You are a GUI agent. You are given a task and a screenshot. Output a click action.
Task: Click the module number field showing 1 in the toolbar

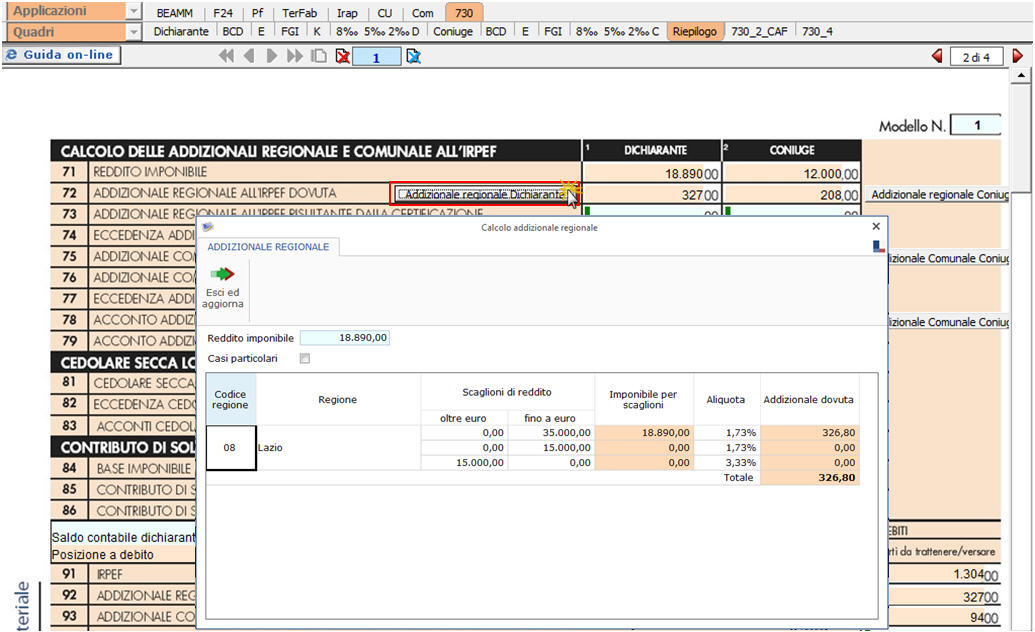tap(376, 57)
